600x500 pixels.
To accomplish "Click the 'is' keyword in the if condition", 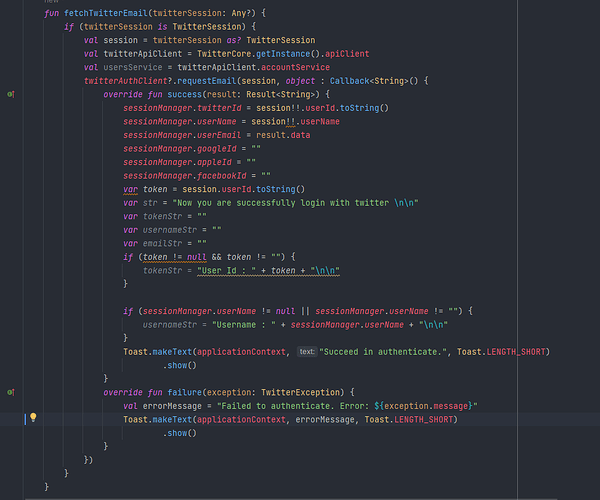I will (163, 27).
